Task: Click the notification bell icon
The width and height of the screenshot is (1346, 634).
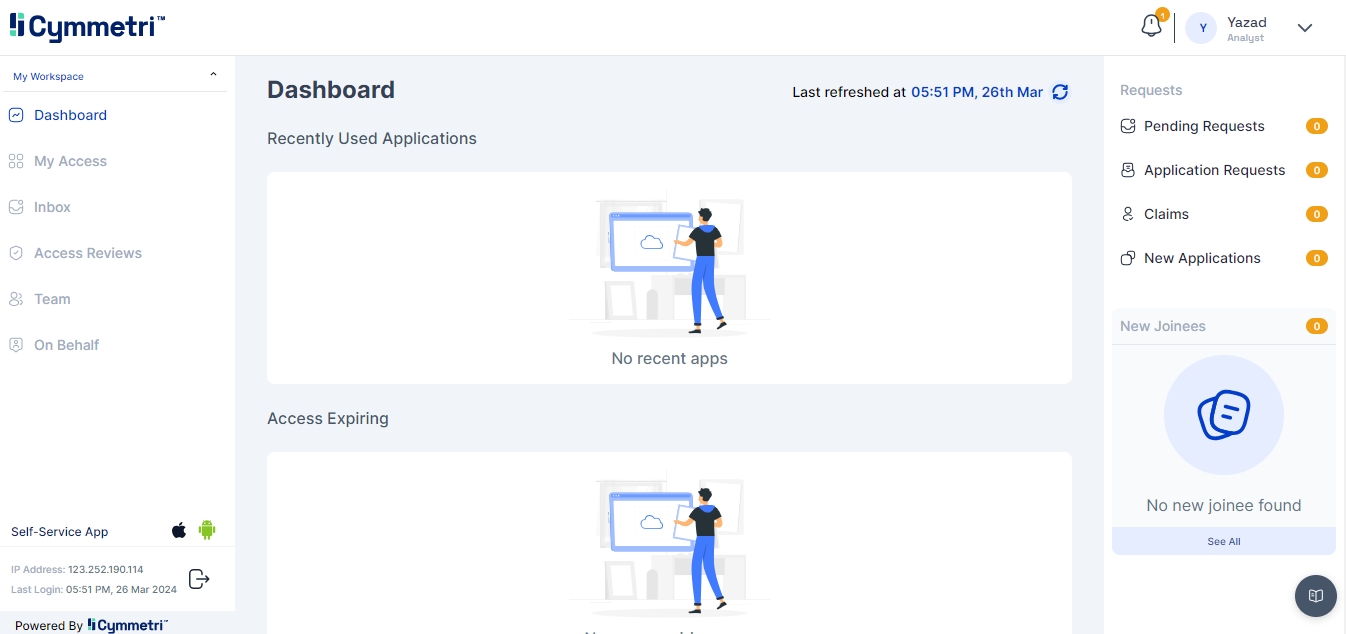Action: (x=1151, y=27)
